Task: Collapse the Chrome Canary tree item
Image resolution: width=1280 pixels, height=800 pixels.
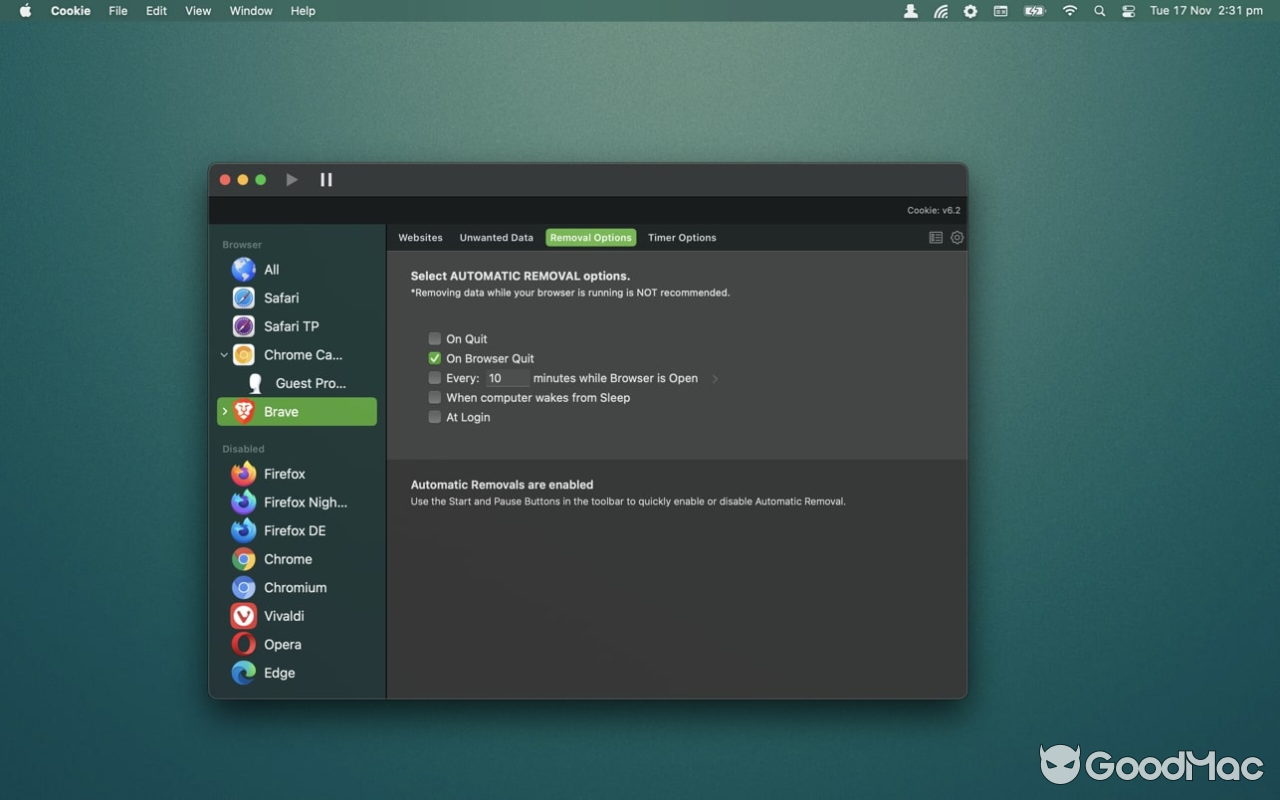Action: click(x=224, y=355)
